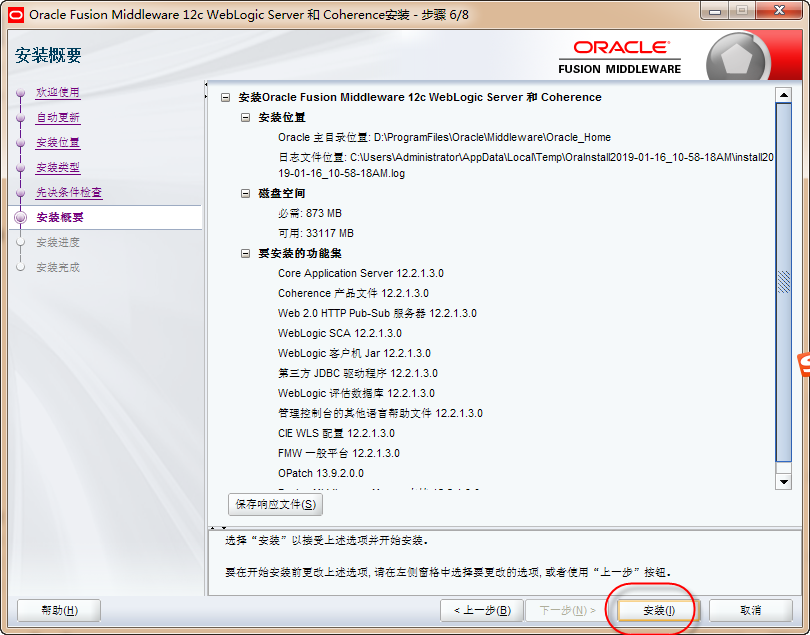Select Web 2.0 HTTP Pub-Sub 服务器 row
This screenshot has width=810, height=635.
pos(377,314)
